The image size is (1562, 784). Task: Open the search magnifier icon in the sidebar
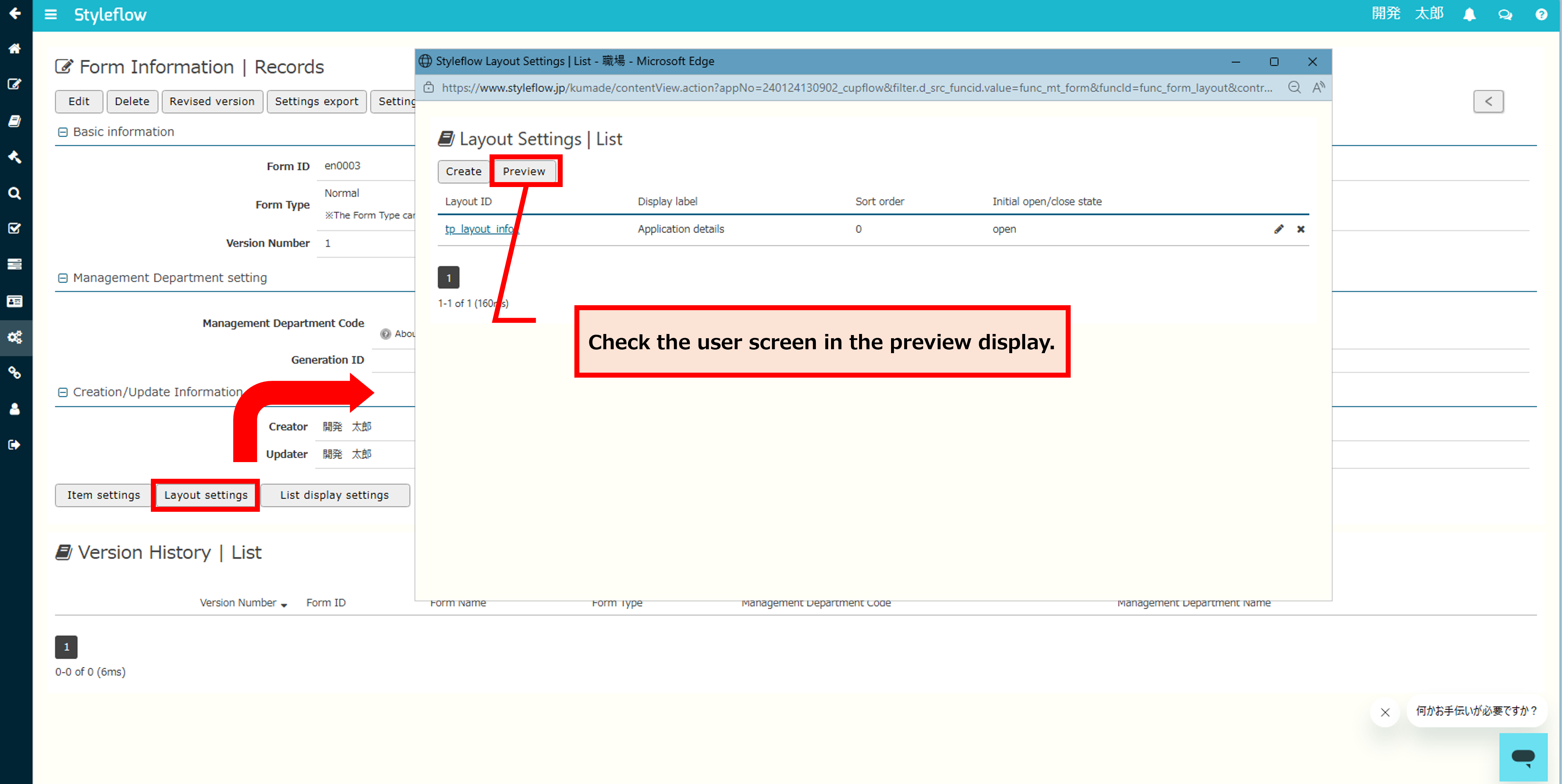click(x=15, y=193)
